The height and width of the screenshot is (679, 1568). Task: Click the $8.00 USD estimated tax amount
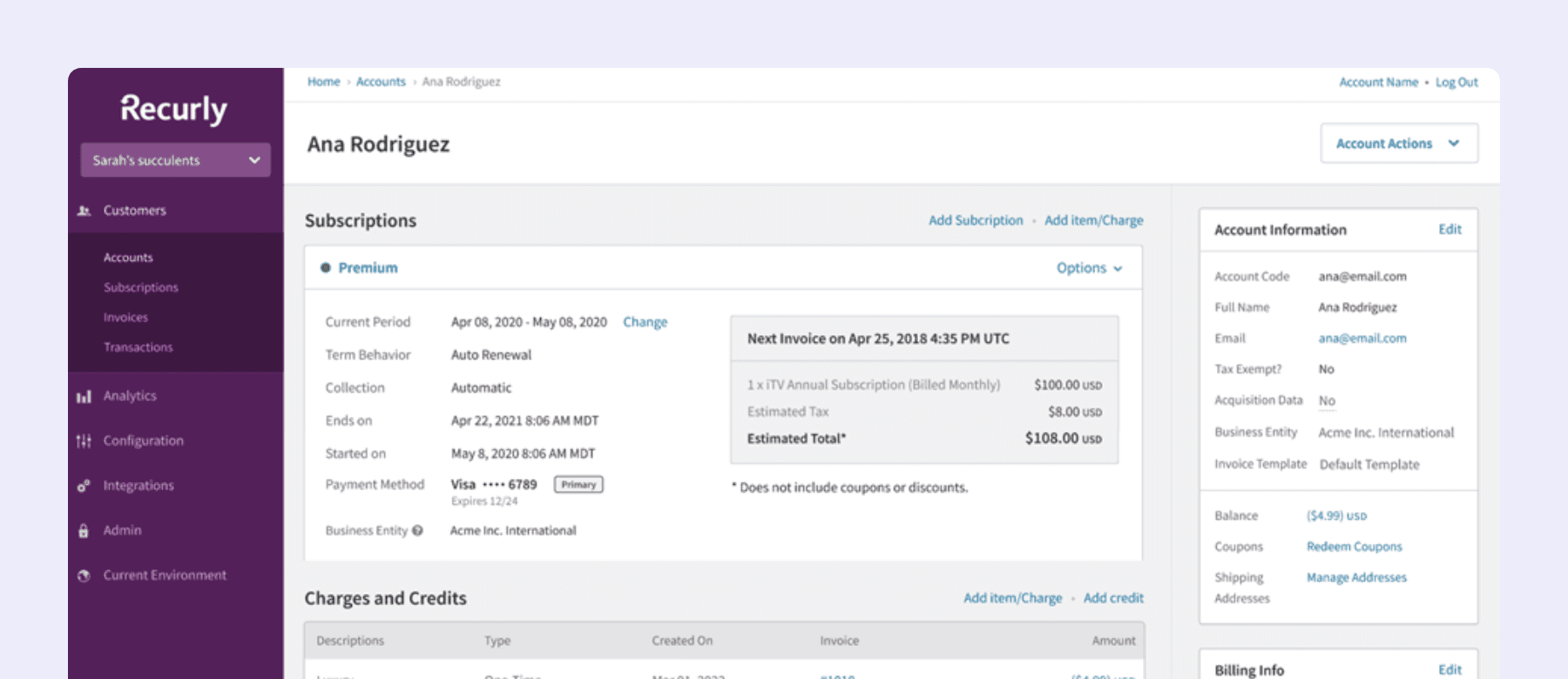click(x=1075, y=412)
